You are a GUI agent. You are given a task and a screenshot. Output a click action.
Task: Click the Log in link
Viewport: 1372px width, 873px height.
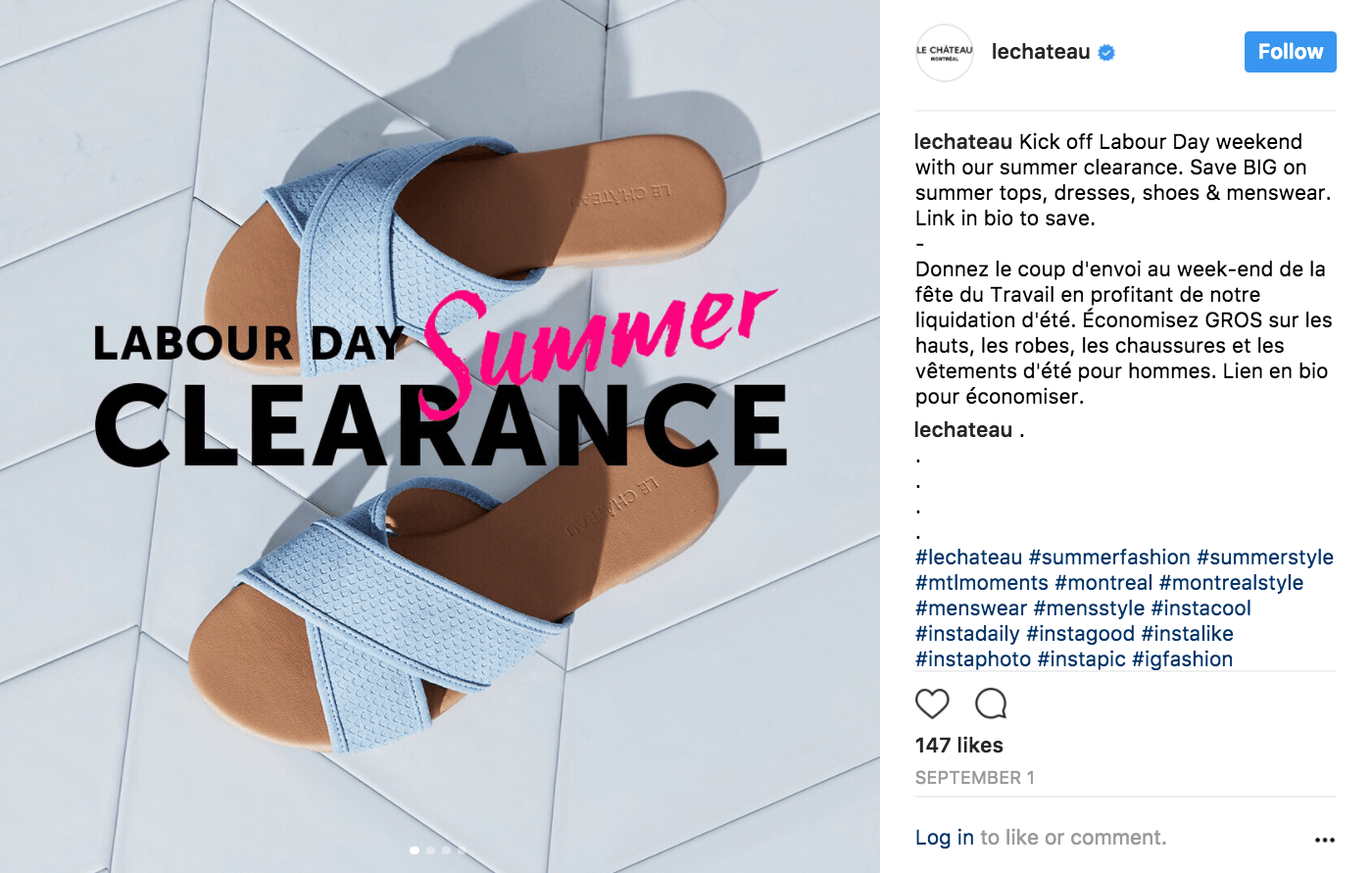945,838
